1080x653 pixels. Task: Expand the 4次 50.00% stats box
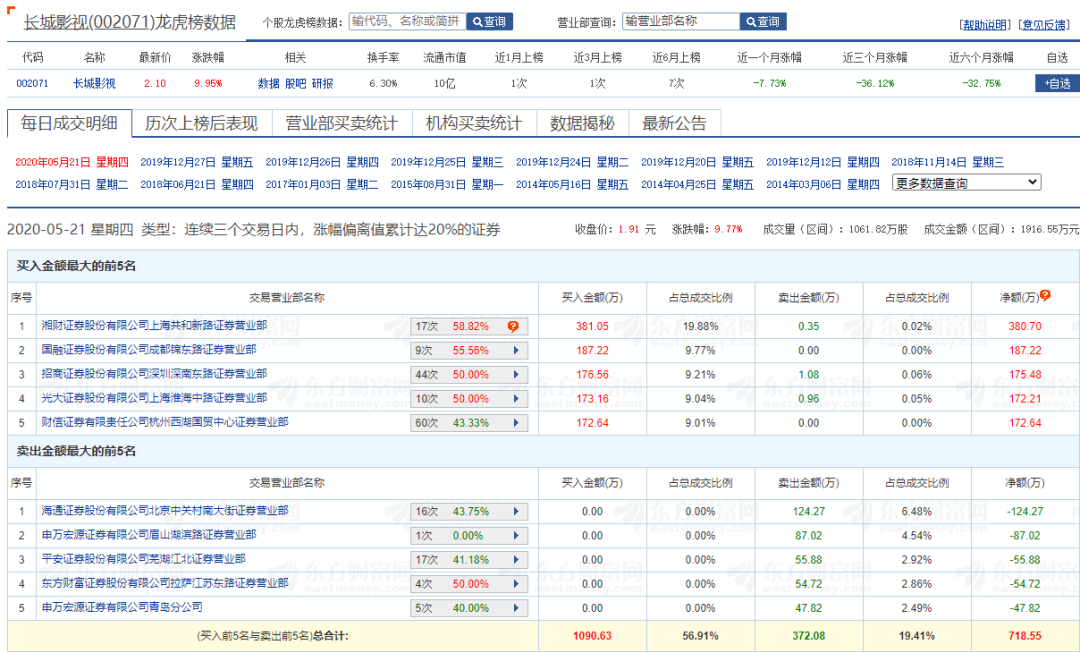pyautogui.click(x=516, y=584)
